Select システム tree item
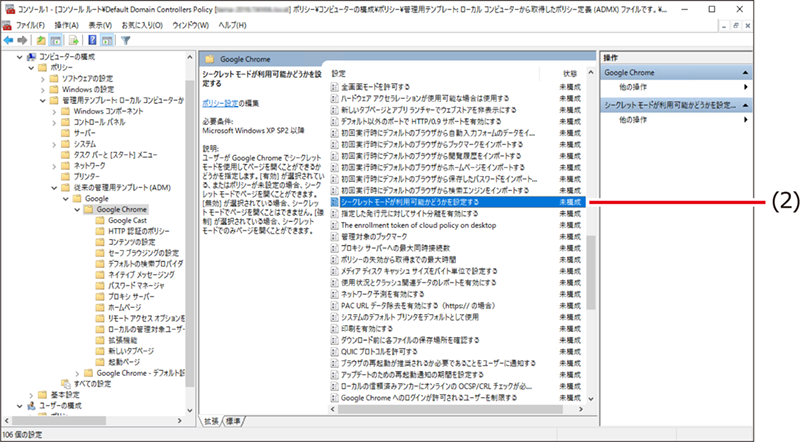803x442 pixels. coord(84,144)
